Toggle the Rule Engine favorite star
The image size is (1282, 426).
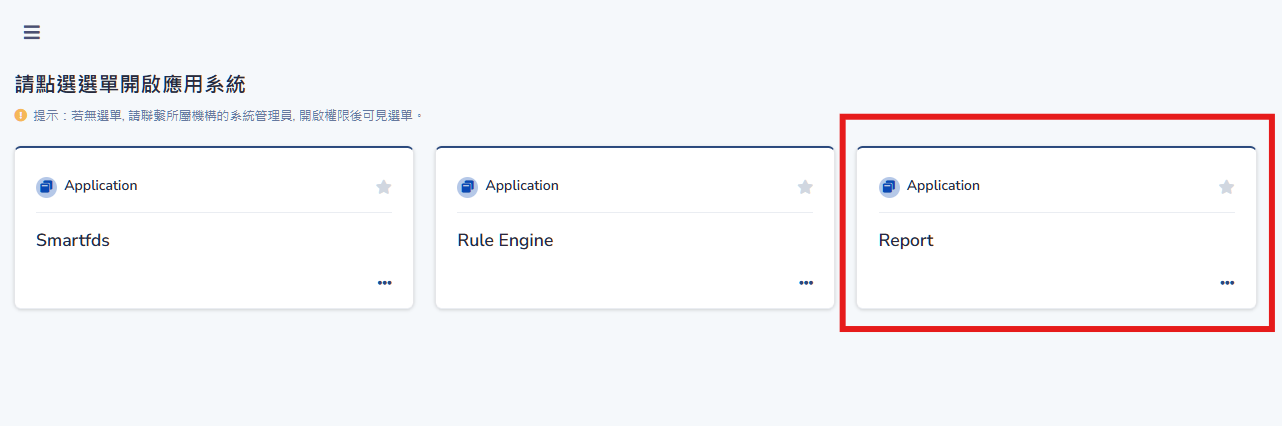click(x=805, y=187)
